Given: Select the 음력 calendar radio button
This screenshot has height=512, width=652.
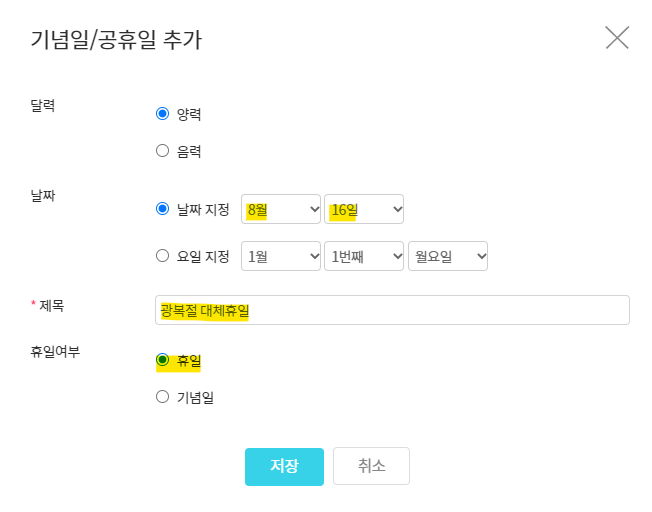Looking at the screenshot, I should [x=163, y=151].
